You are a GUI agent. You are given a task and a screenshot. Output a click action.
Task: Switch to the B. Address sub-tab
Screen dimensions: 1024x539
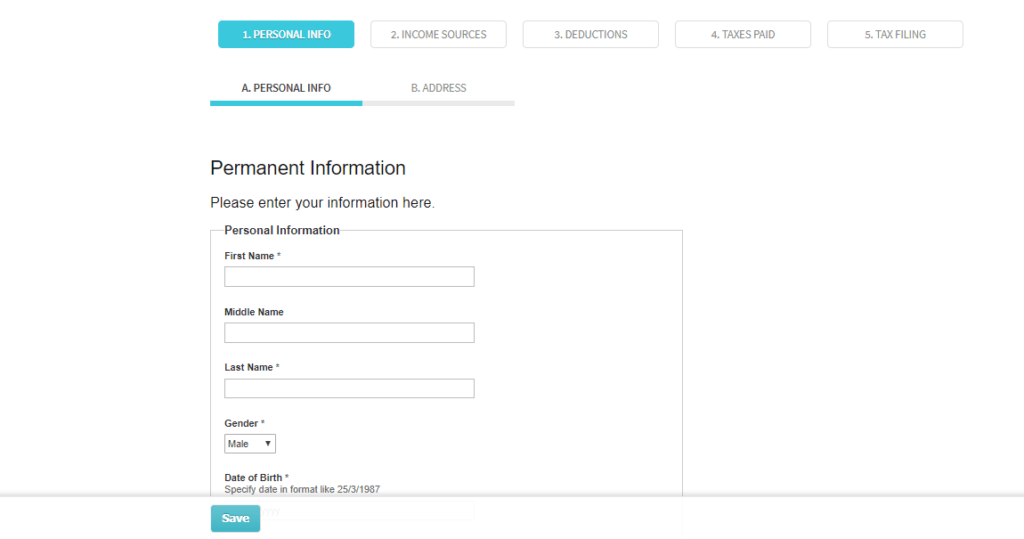pos(438,88)
